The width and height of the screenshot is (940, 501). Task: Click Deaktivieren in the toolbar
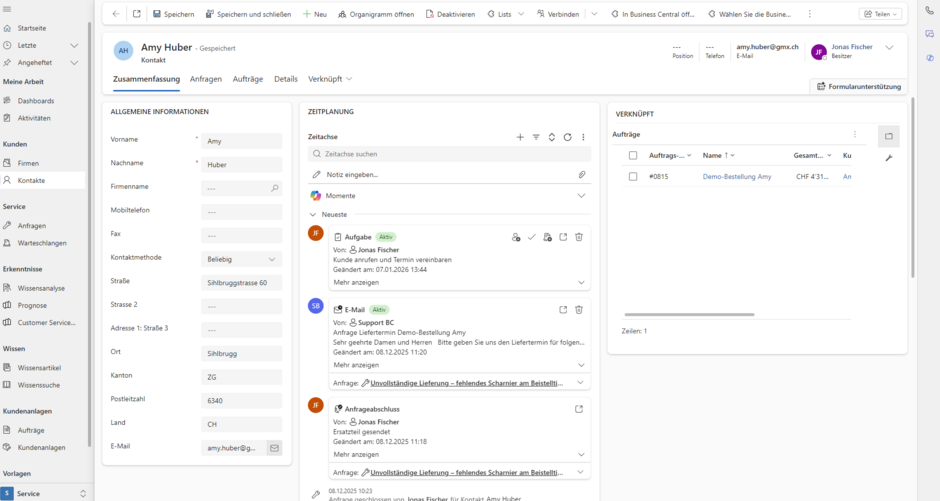click(x=450, y=14)
